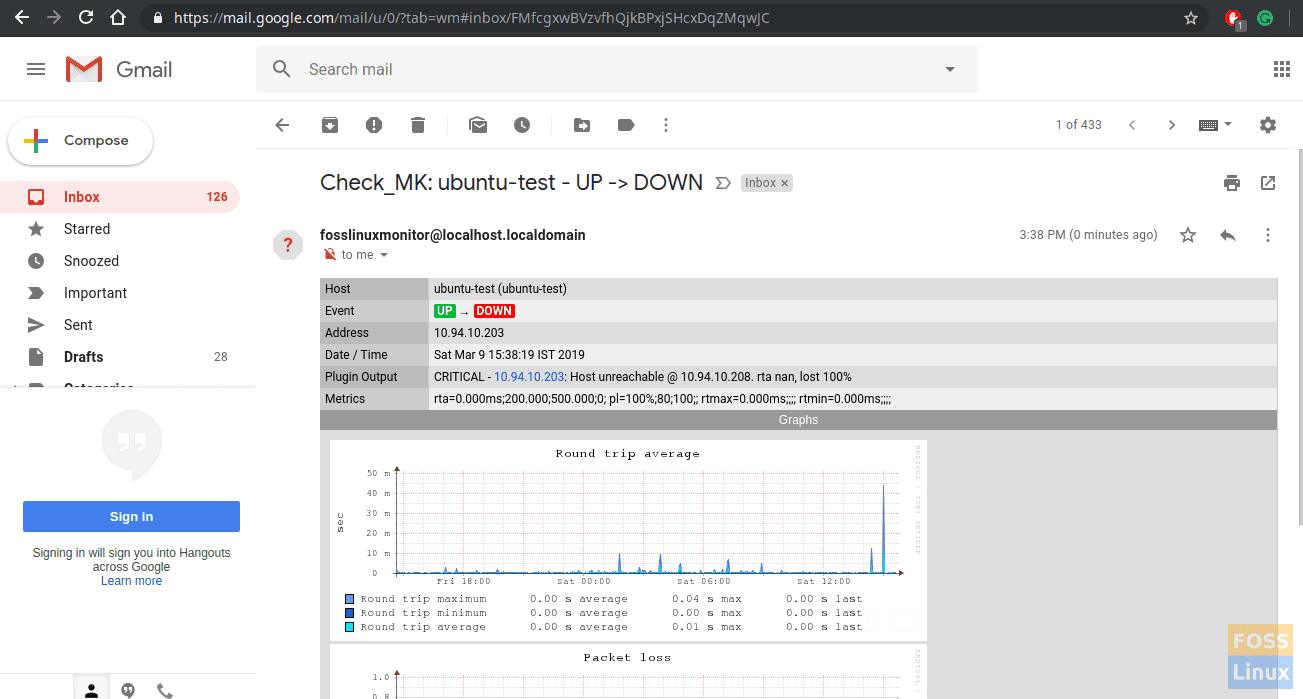The width and height of the screenshot is (1303, 699).
Task: Report this email as spam
Action: pyautogui.click(x=374, y=125)
